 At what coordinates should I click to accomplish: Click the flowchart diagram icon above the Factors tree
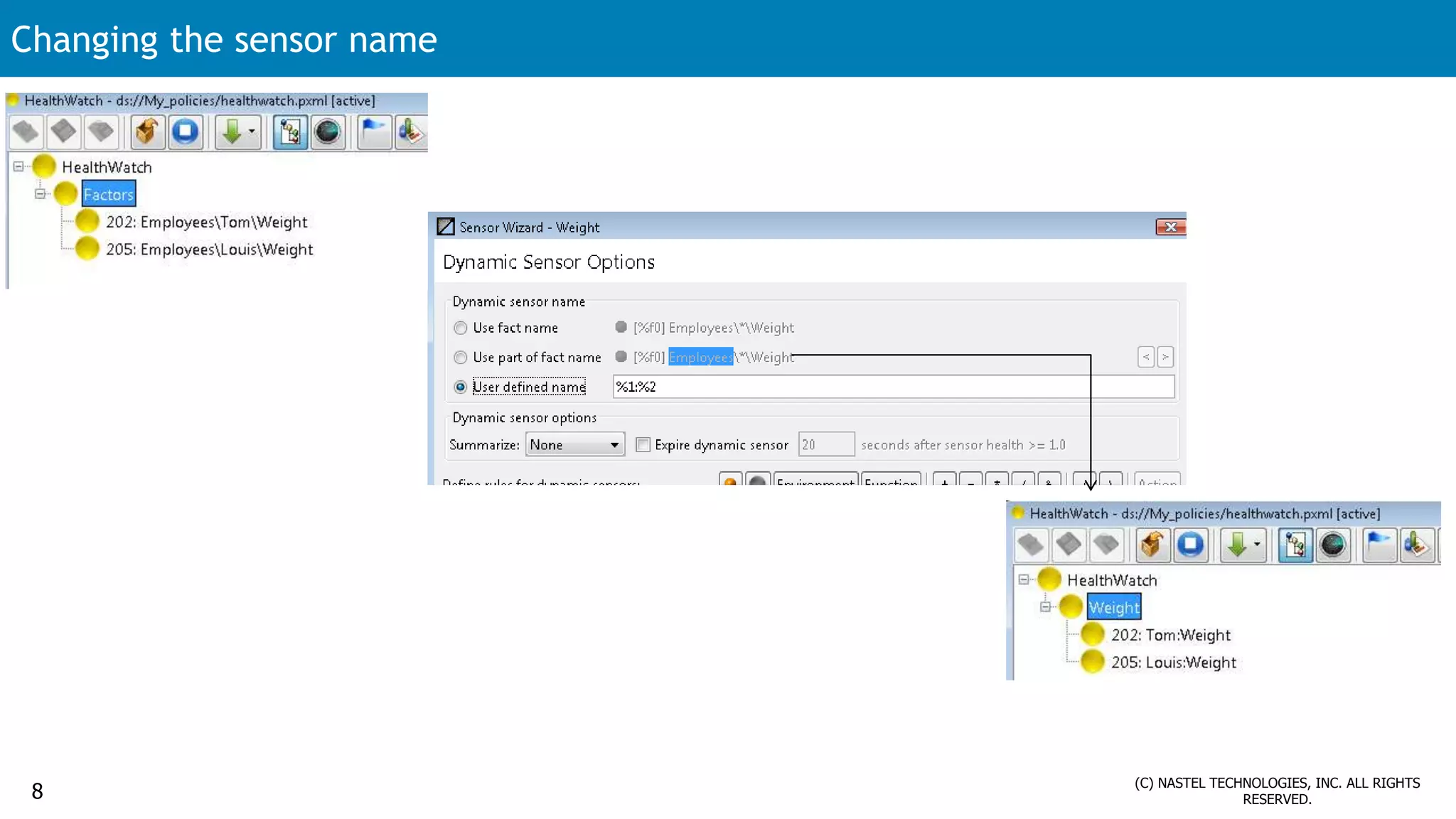click(x=290, y=132)
